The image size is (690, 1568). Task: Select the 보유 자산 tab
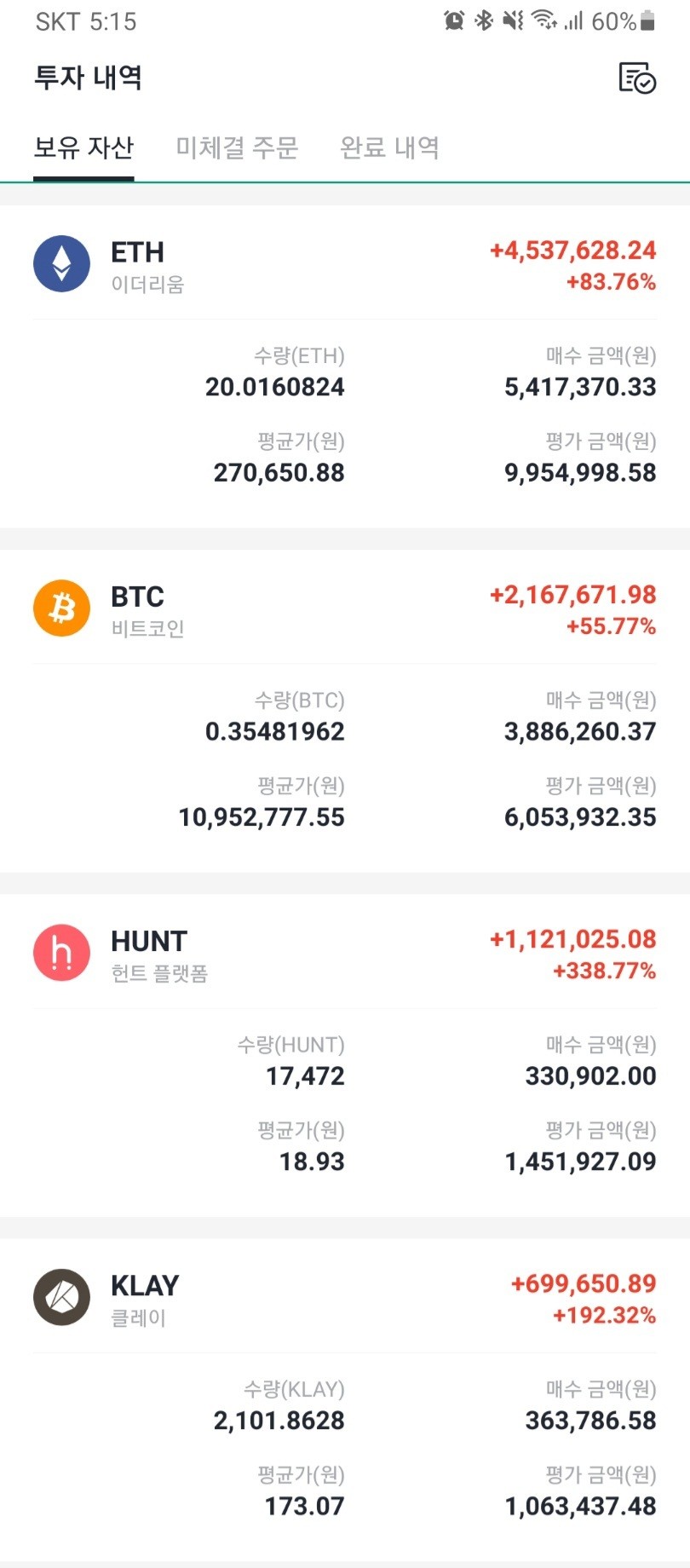pyautogui.click(x=83, y=147)
